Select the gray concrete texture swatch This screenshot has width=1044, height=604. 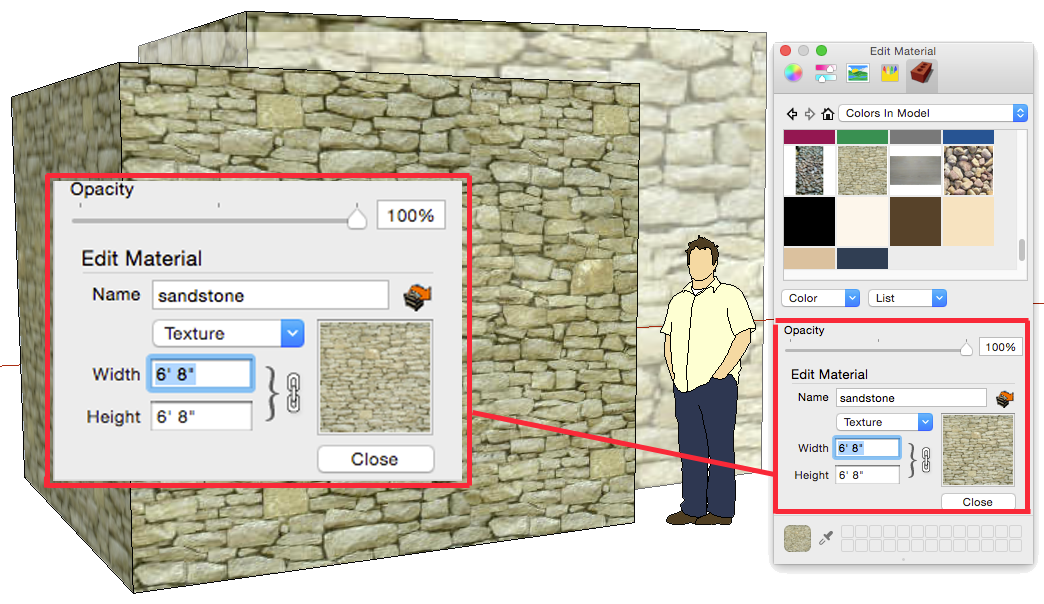915,170
